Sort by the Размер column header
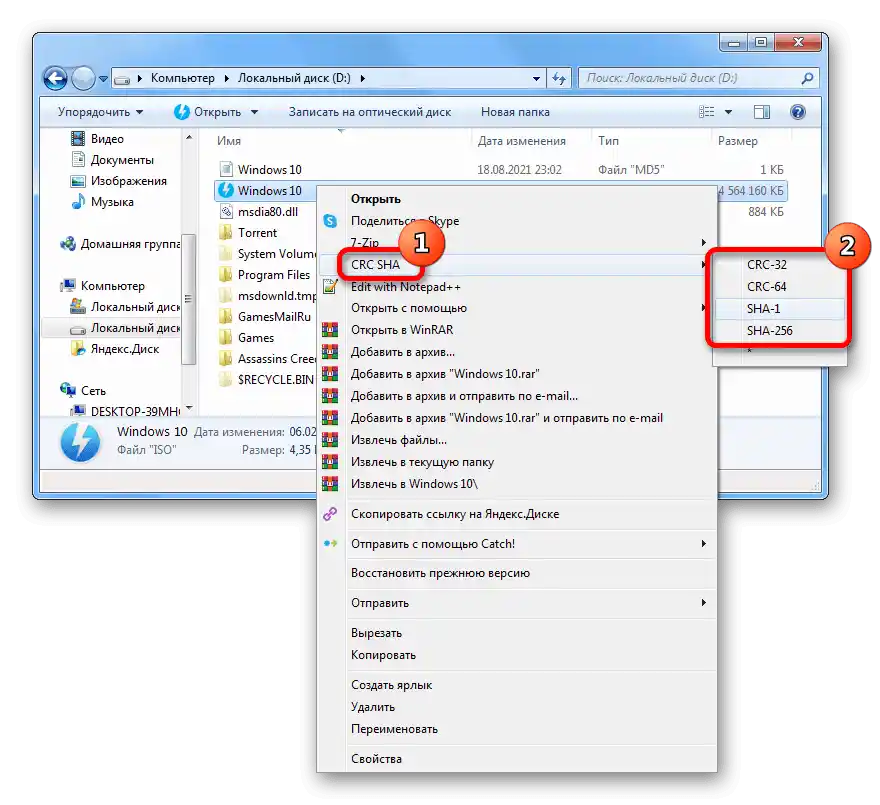 [x=737, y=141]
